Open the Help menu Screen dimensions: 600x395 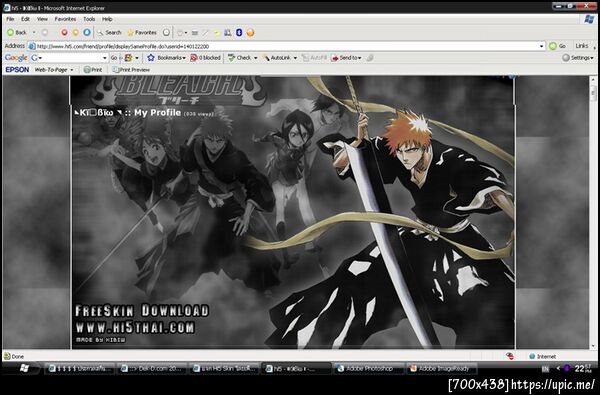(107, 19)
